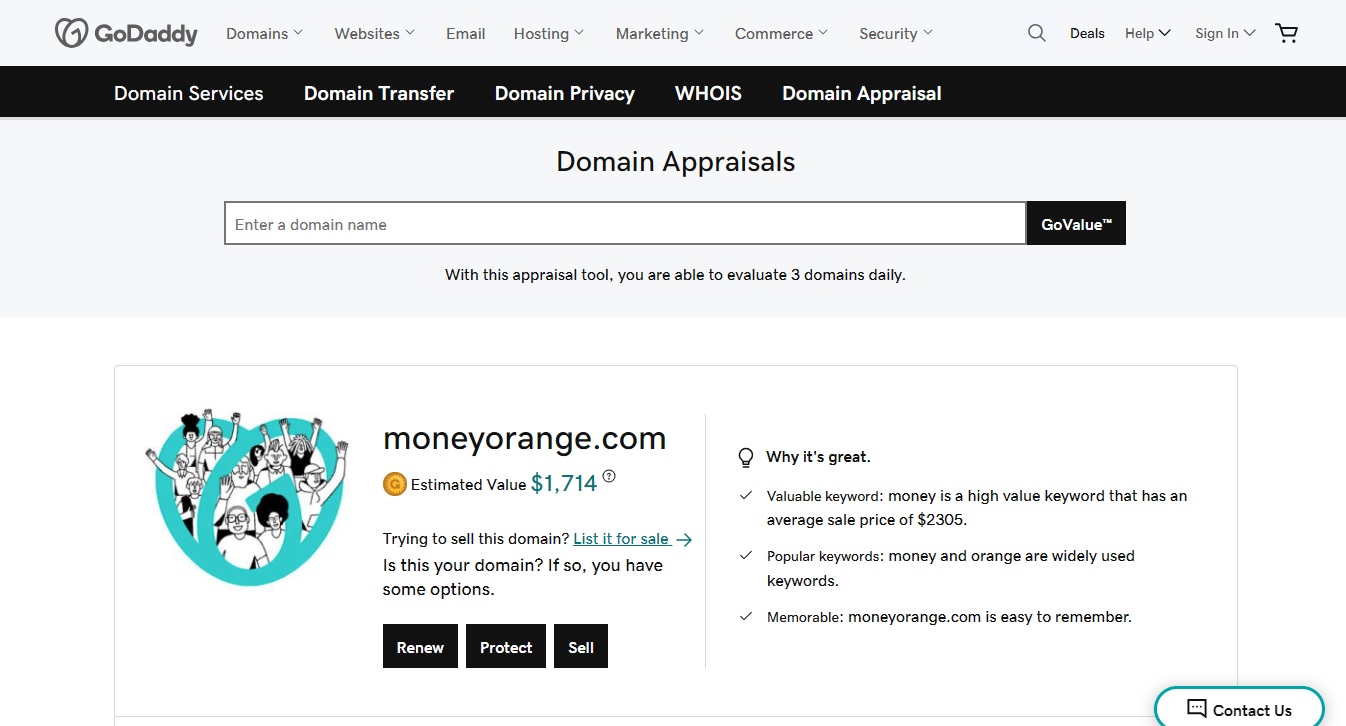This screenshot has height=726, width=1346.
Task: Click the Renew button
Action: click(420, 647)
